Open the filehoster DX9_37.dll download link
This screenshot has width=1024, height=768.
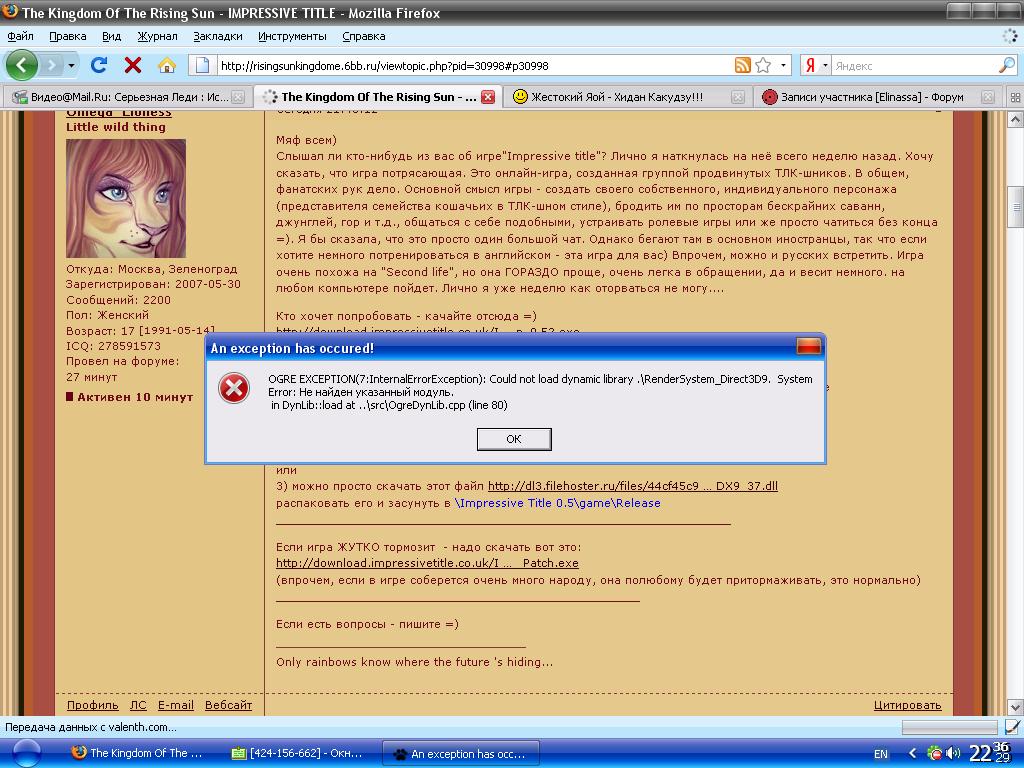point(633,486)
